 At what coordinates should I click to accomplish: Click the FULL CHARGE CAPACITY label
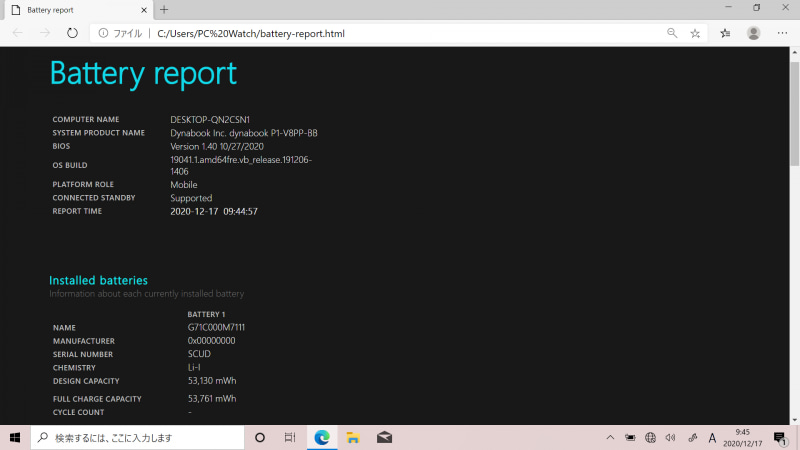coord(97,399)
